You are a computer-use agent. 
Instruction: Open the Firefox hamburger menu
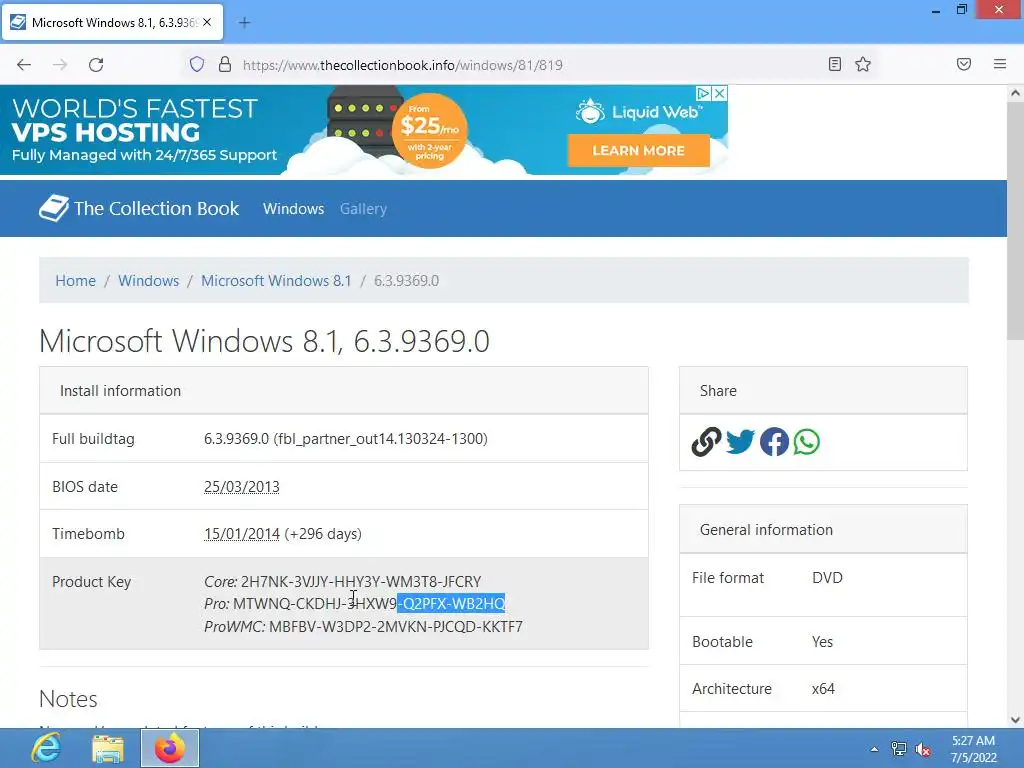[1000, 64]
